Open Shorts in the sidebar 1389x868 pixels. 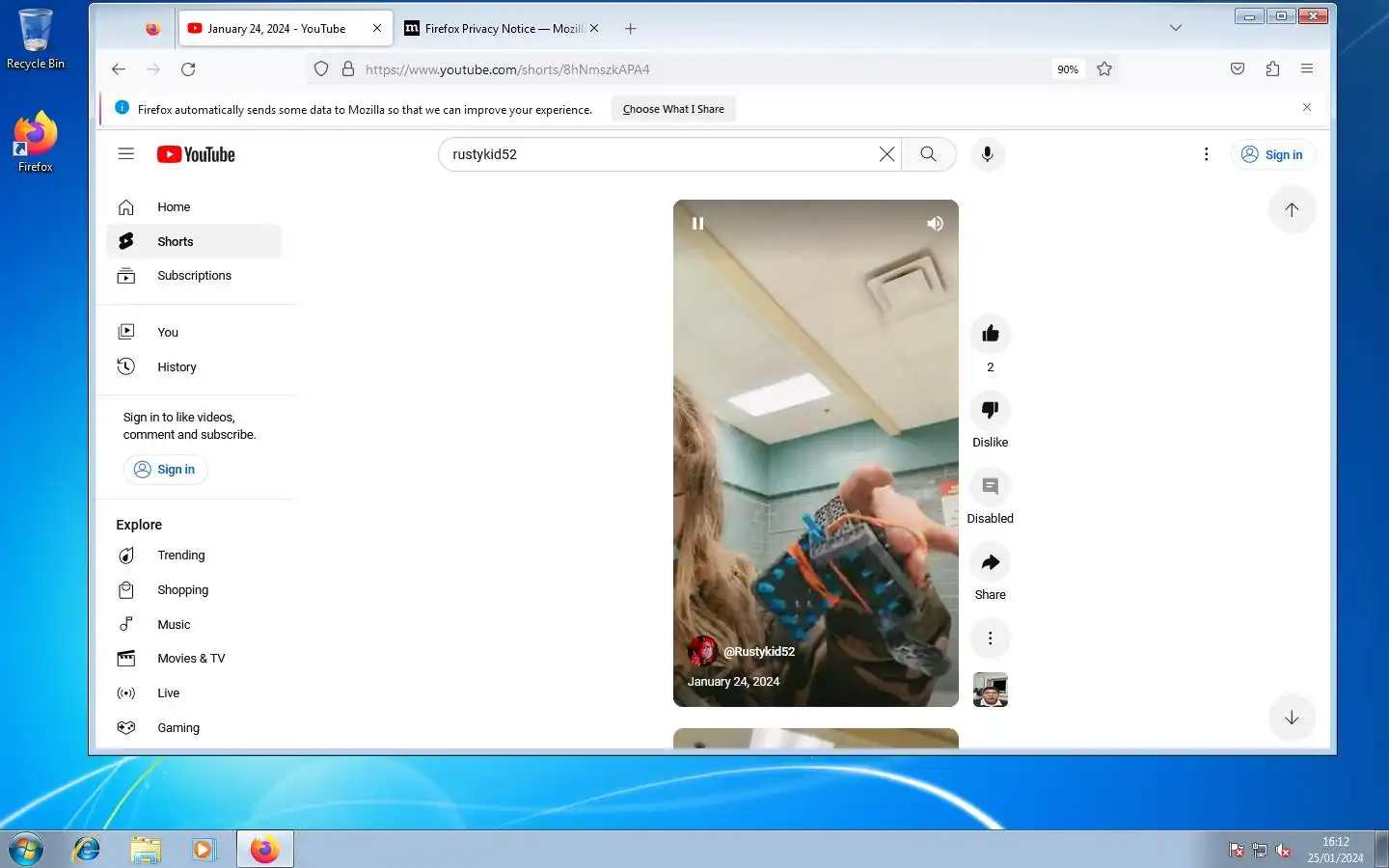194,241
